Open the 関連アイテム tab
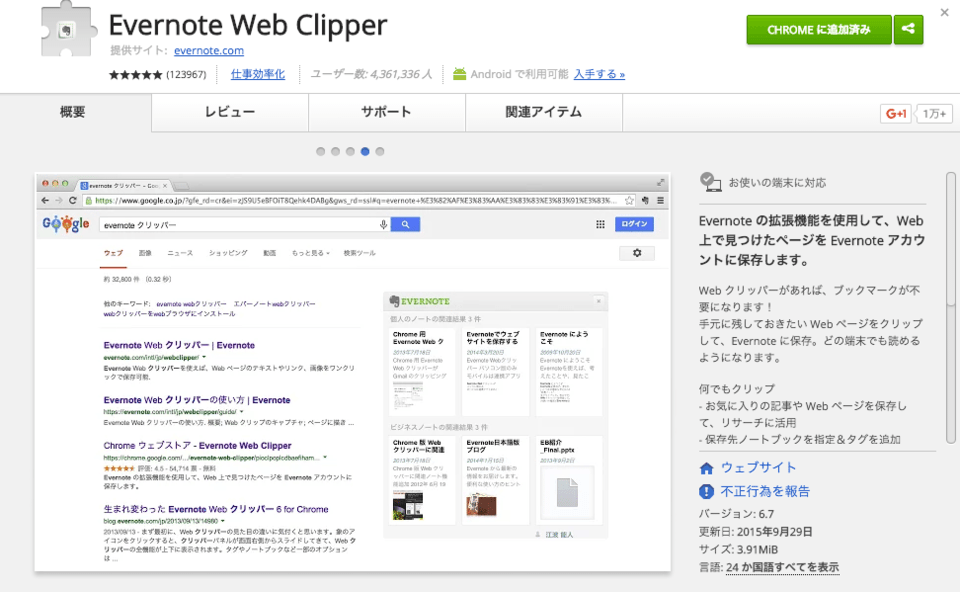This screenshot has height=592, width=960. [543, 112]
